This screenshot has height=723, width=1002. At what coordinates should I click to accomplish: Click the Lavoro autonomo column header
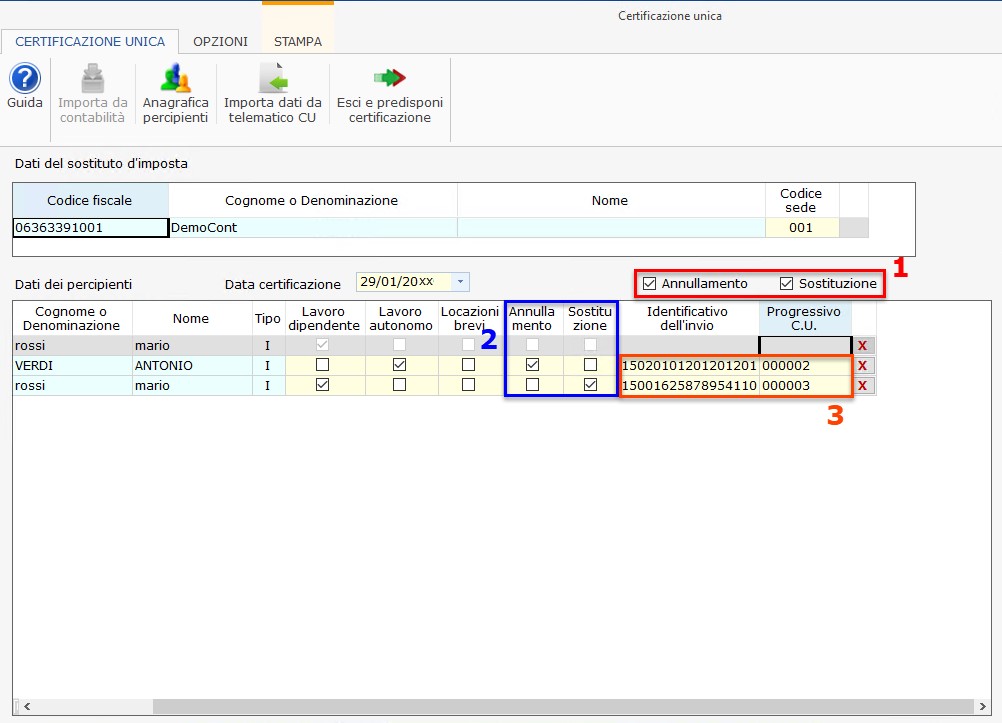[x=401, y=318]
